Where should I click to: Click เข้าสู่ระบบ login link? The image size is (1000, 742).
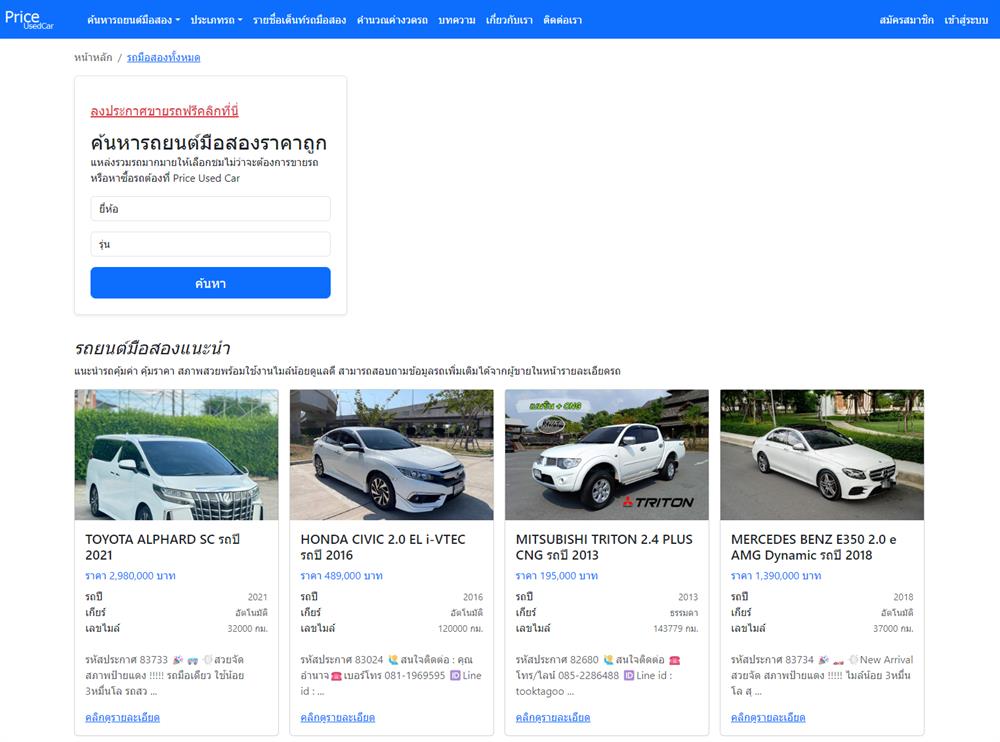966,20
